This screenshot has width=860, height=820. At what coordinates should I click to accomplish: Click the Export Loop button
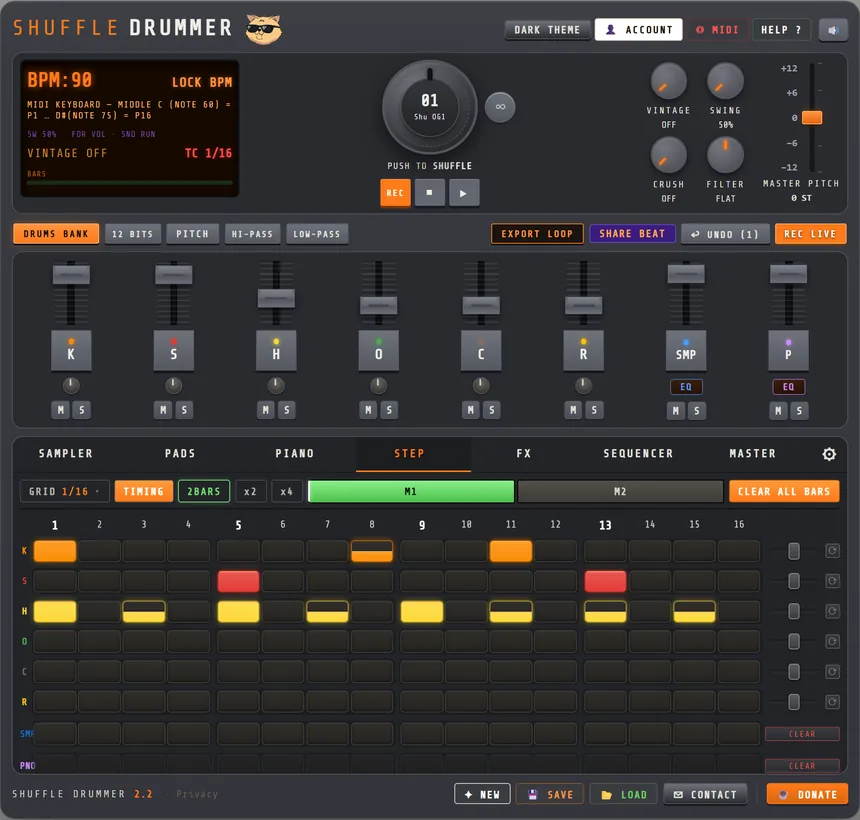pos(537,234)
